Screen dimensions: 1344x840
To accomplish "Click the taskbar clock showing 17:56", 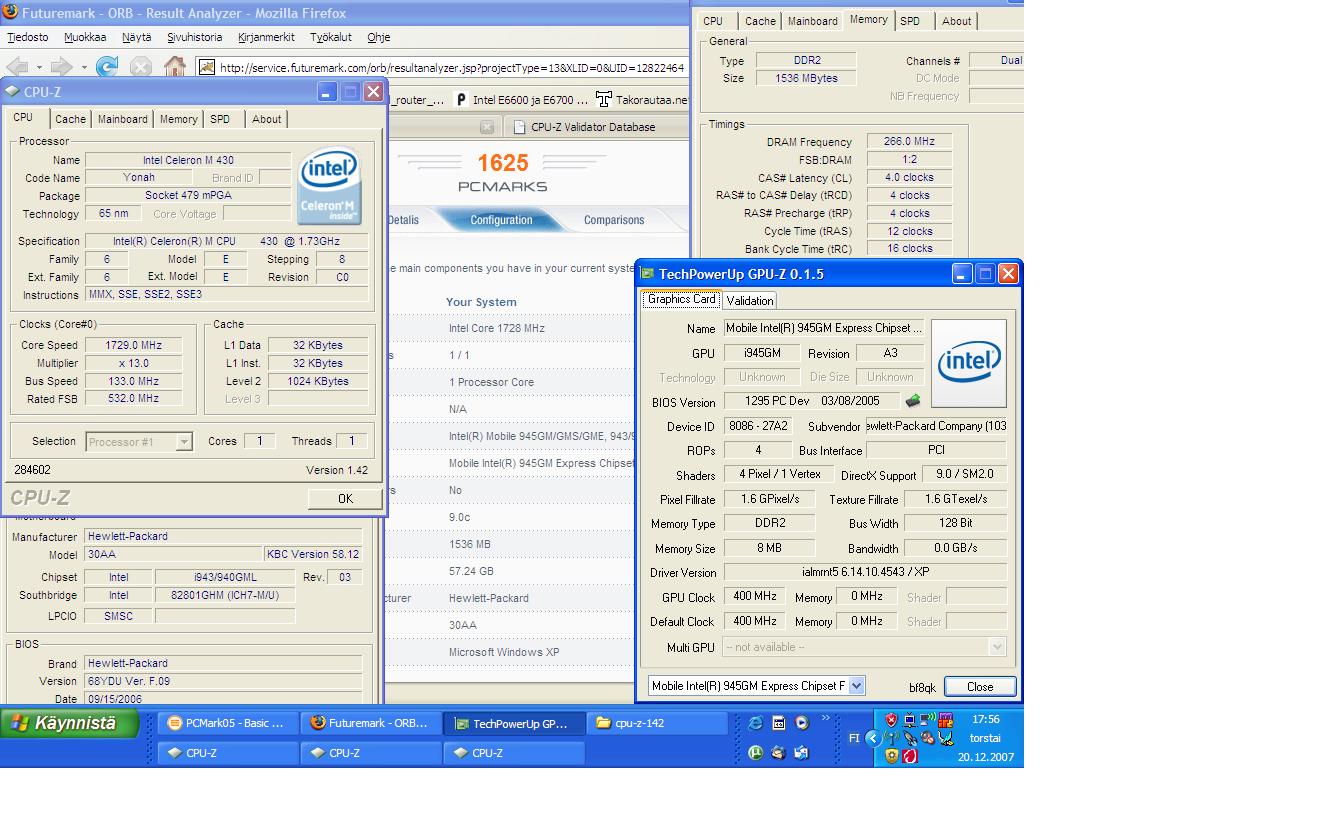I will pos(985,719).
